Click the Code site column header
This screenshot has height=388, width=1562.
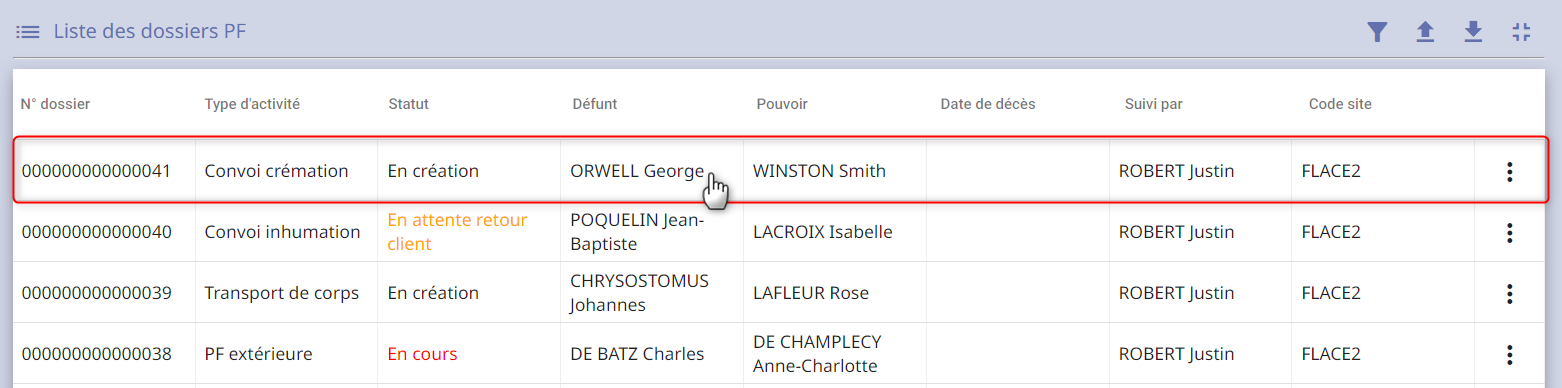tap(1340, 104)
